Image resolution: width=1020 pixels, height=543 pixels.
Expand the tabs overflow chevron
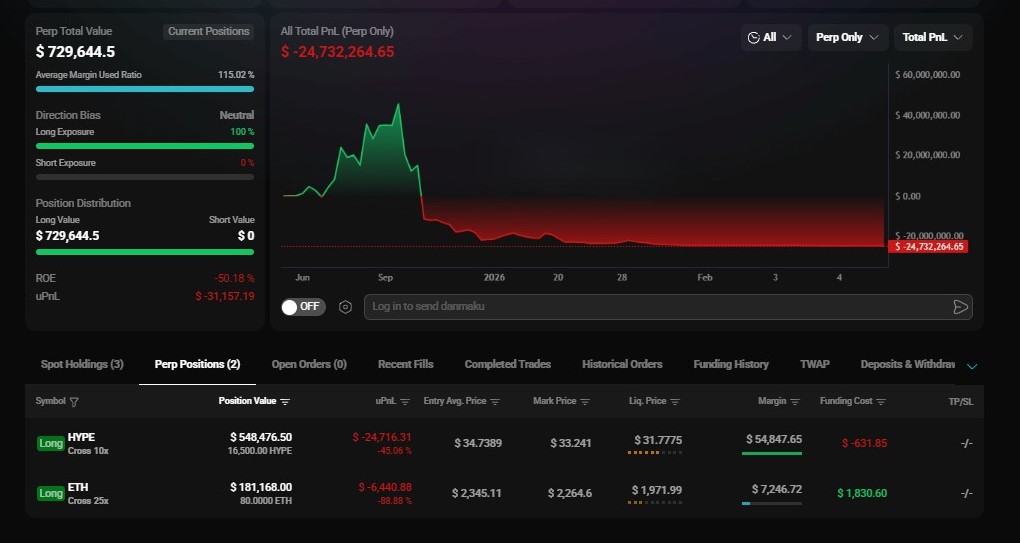[x=972, y=366]
